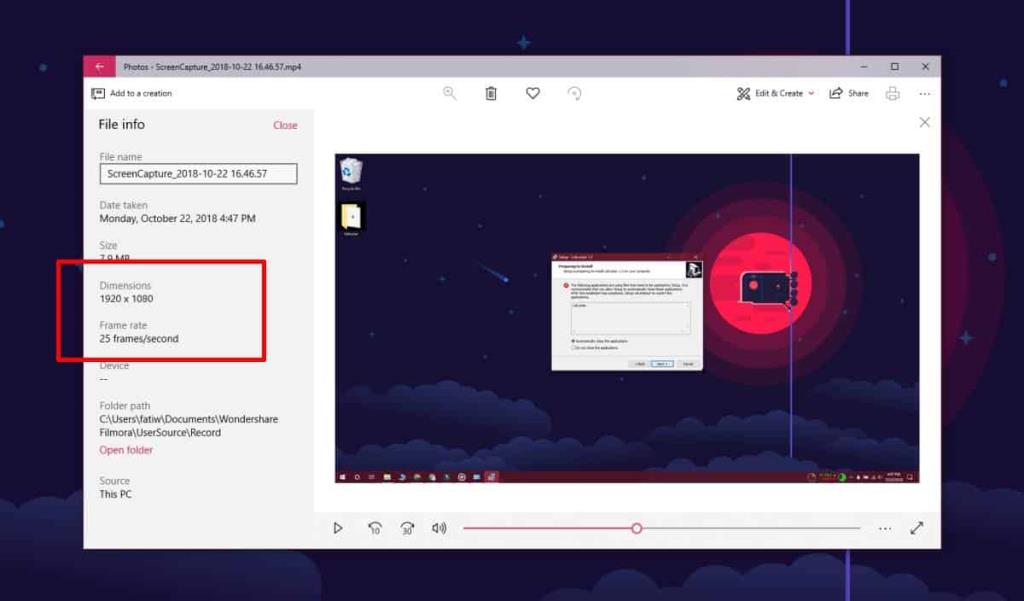Delete the video using the trash icon
Image resolution: width=1024 pixels, height=601 pixels.
[x=490, y=92]
